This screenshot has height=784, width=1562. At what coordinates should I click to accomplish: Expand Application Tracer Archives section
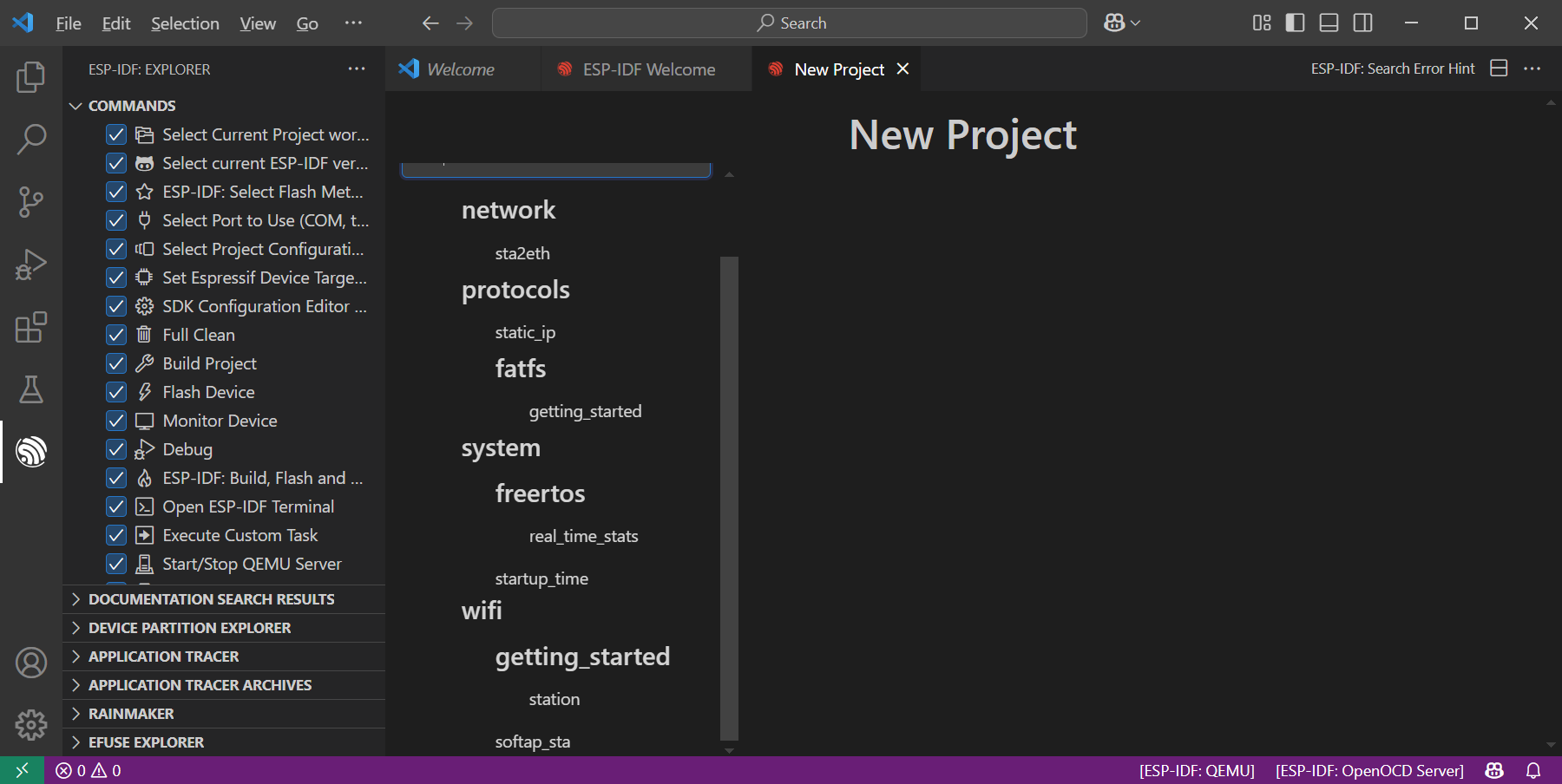[x=224, y=685]
